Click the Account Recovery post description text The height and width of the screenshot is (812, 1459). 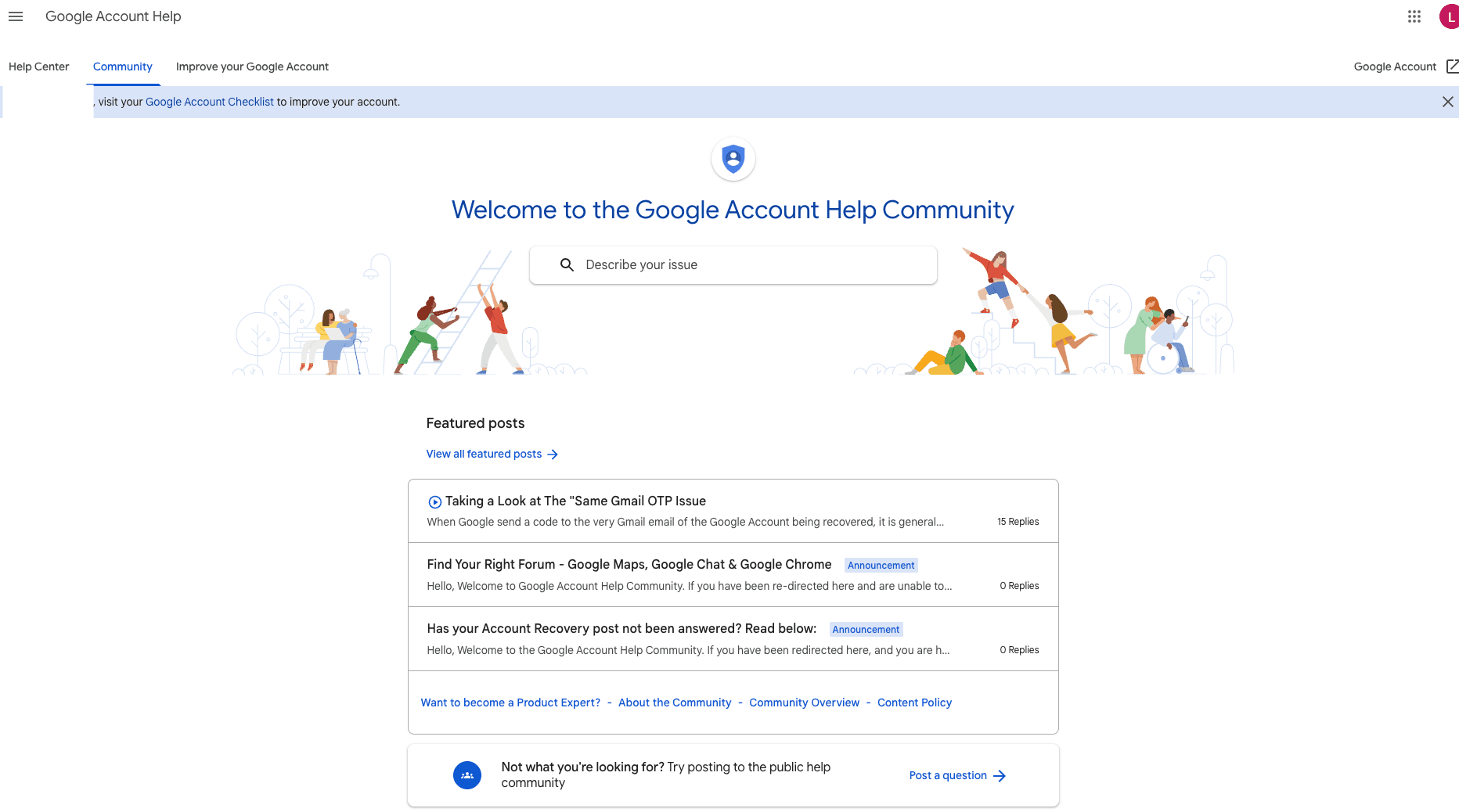coord(688,650)
